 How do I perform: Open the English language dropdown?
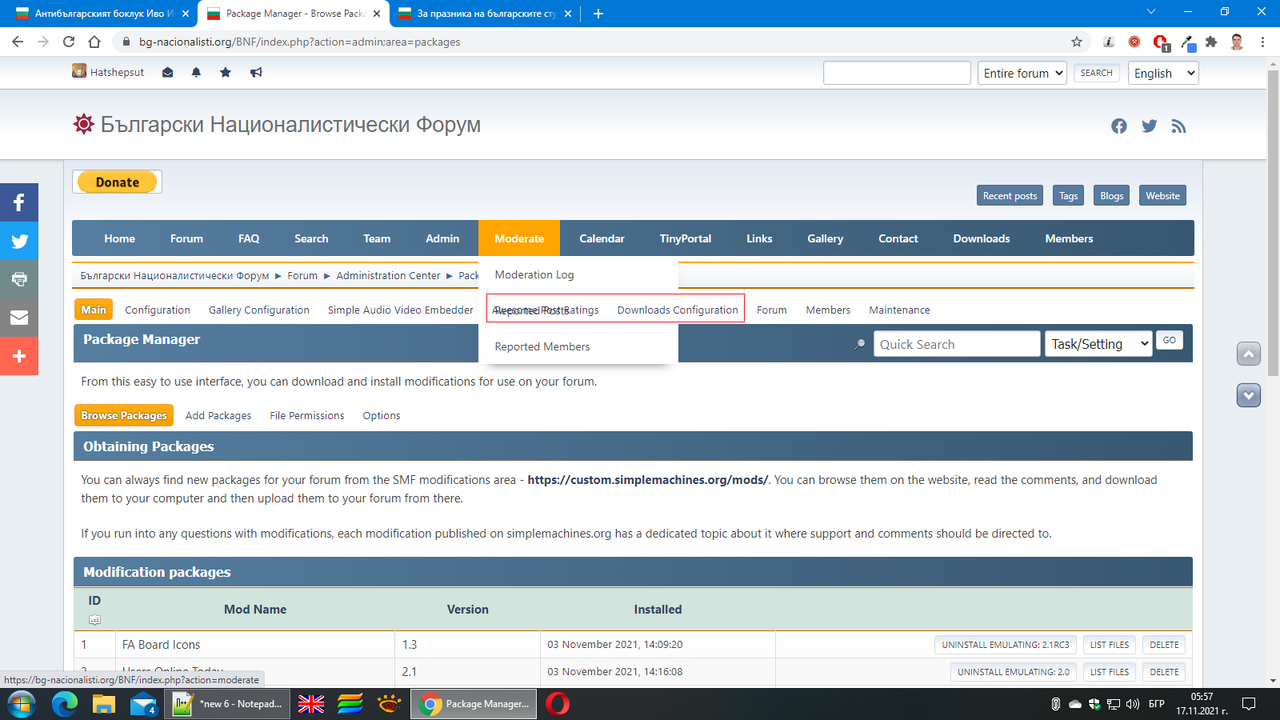click(1163, 73)
